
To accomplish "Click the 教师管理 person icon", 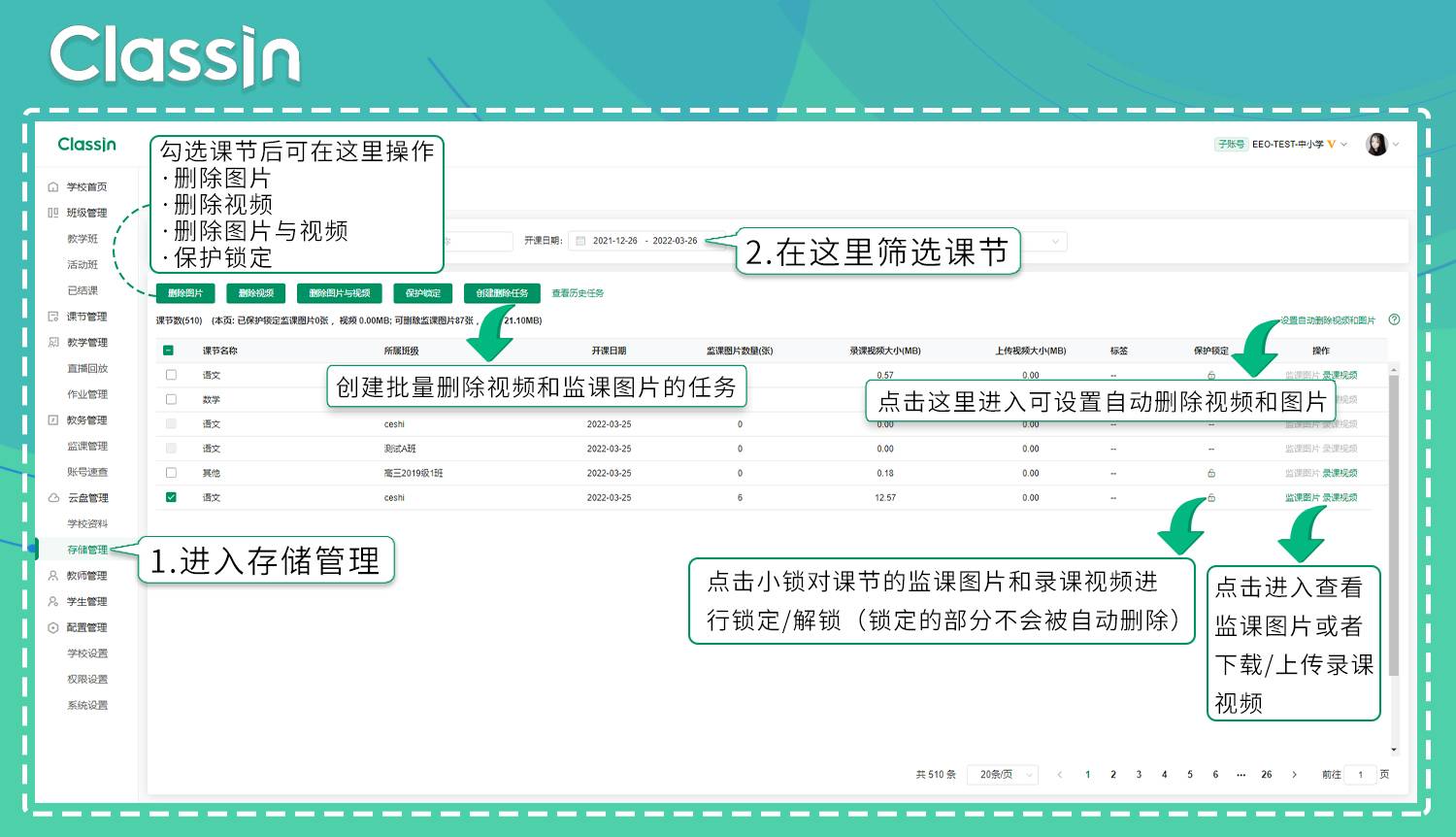I will coord(53,576).
